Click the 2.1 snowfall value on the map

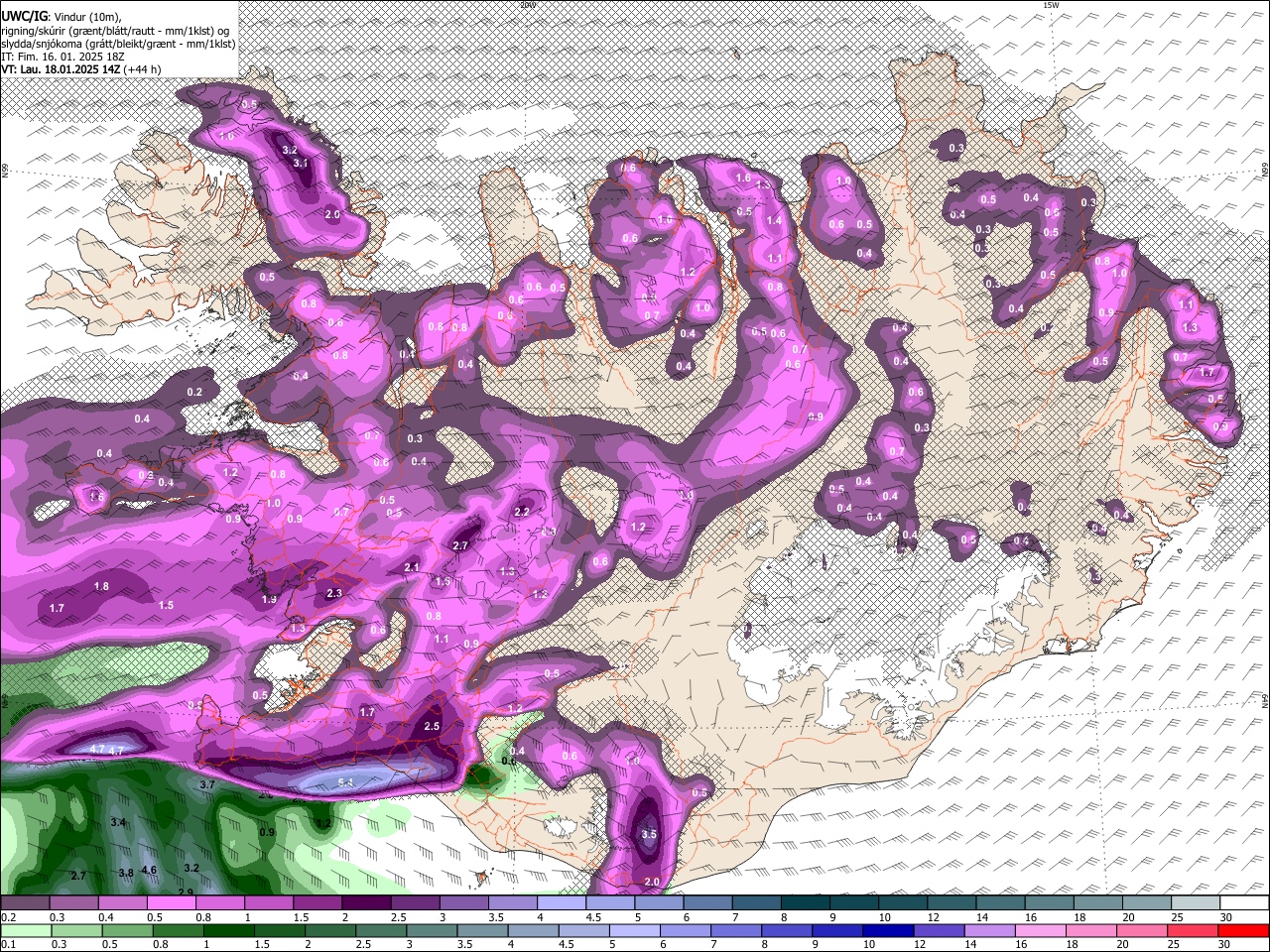413,567
